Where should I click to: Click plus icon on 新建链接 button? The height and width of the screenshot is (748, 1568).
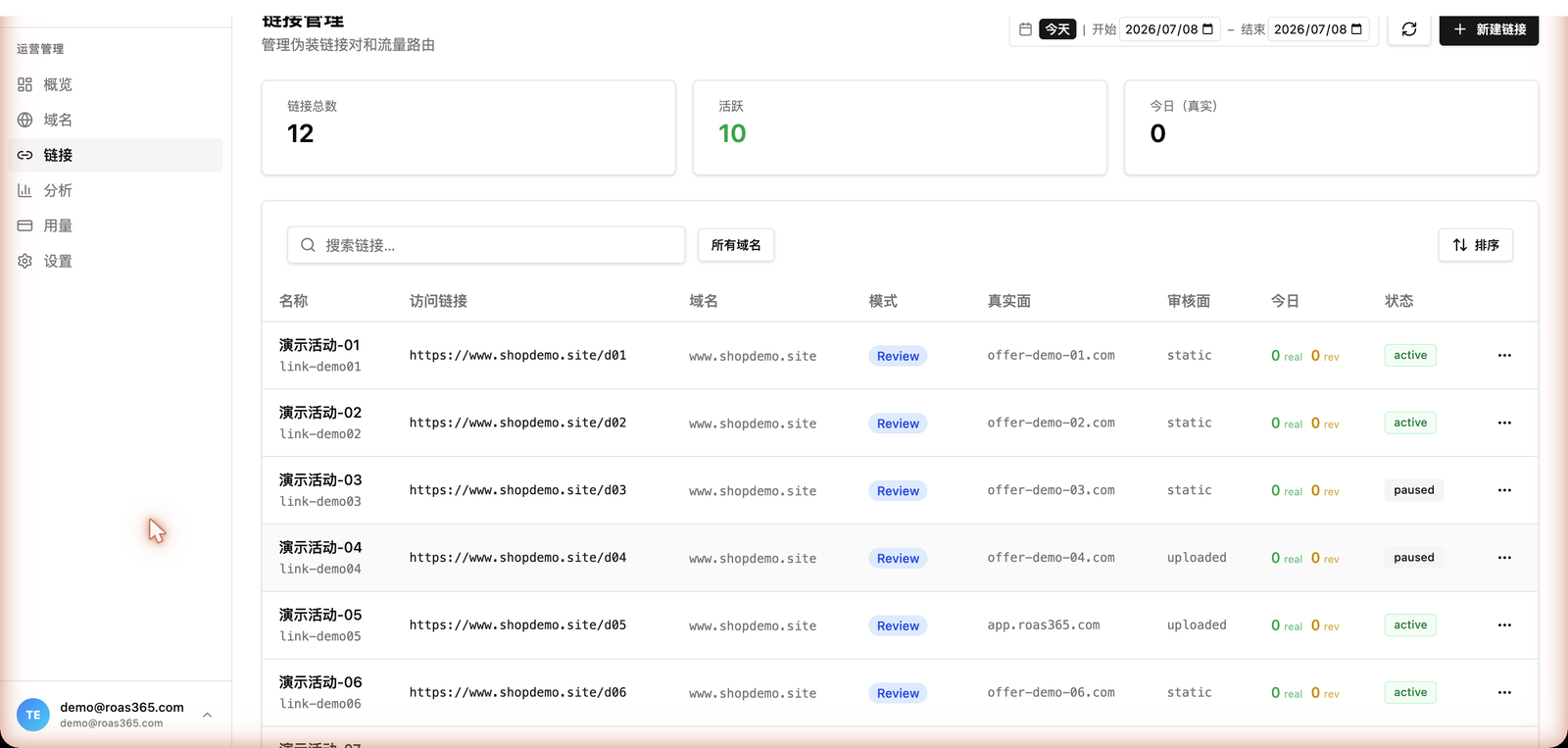pyautogui.click(x=1460, y=29)
